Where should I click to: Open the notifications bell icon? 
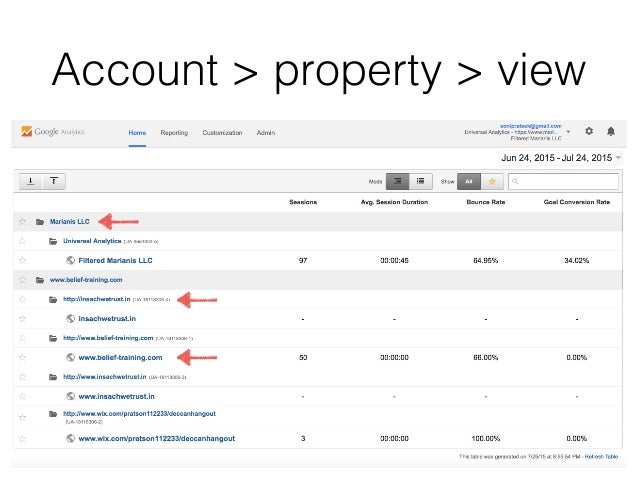[x=611, y=131]
